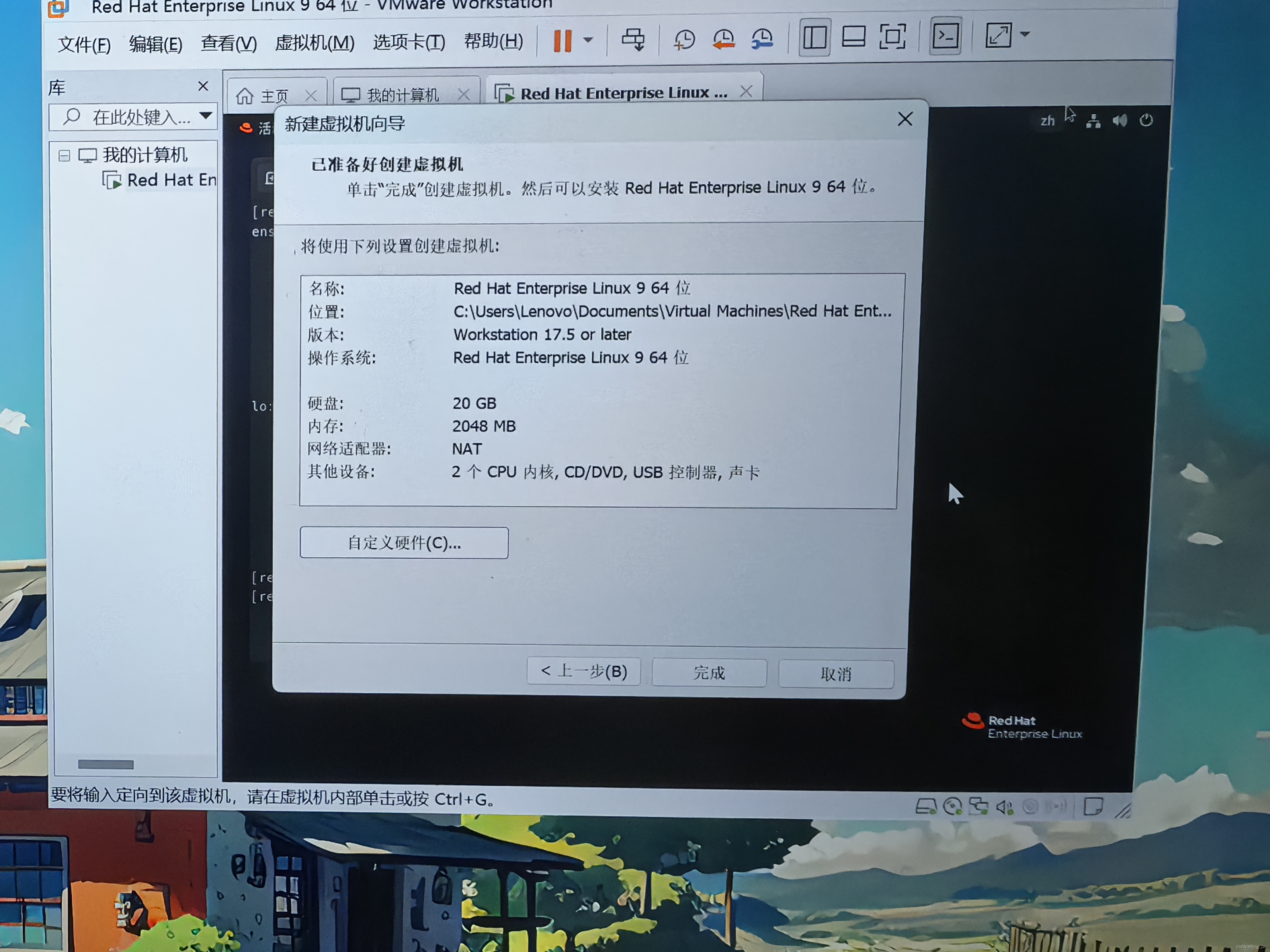Switch to the 我的计算机 tab
The height and width of the screenshot is (952, 1270).
(x=402, y=95)
